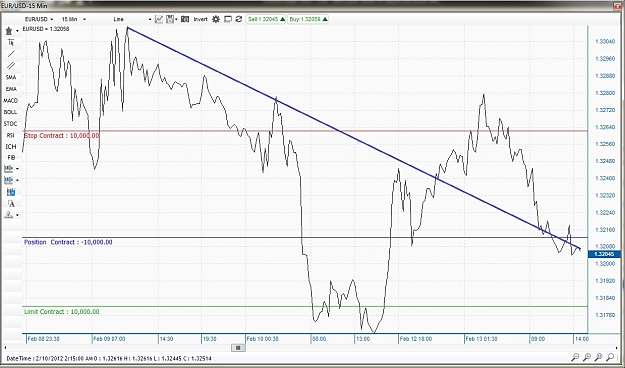The width and height of the screenshot is (625, 368).
Task: Click the 1.32045 current price marker
Action: tap(604, 254)
